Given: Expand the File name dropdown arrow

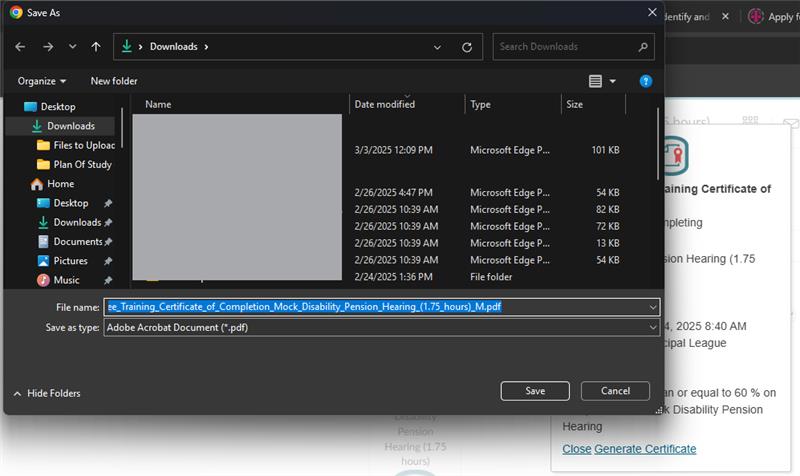Looking at the screenshot, I should pyautogui.click(x=653, y=307).
